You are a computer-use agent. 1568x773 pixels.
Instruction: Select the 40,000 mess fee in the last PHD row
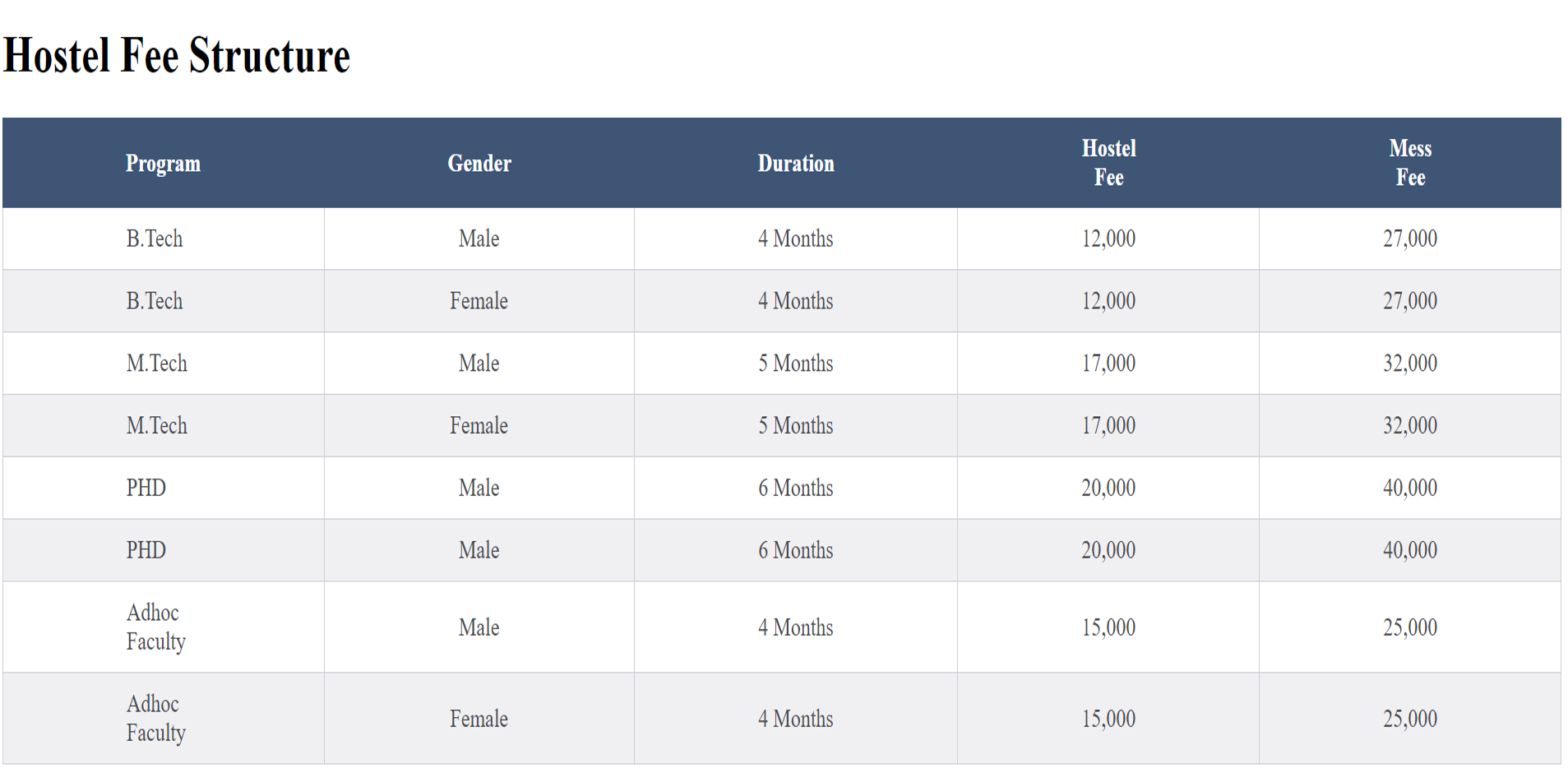[x=1410, y=550]
